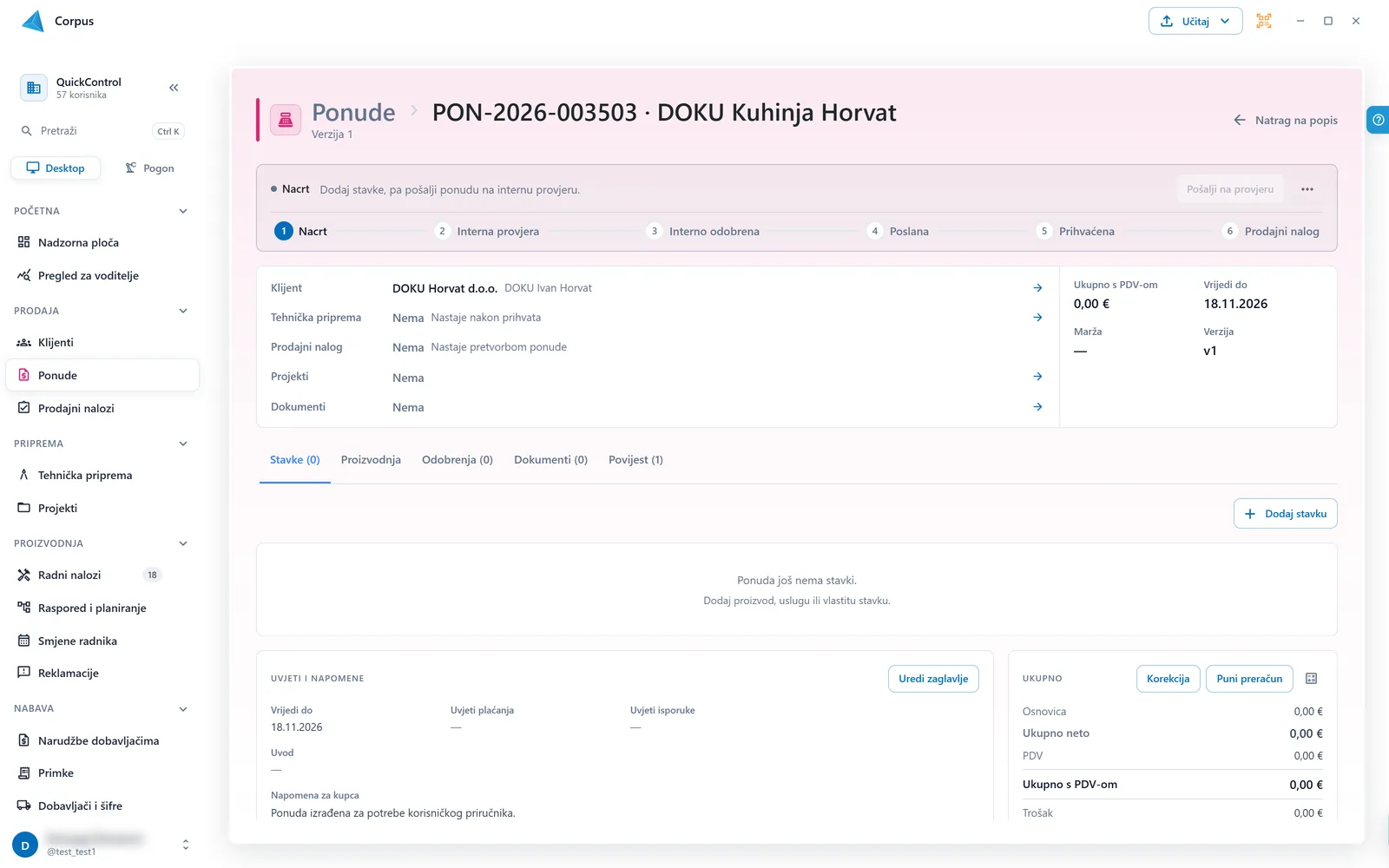
Task: Open Prodajni nalozi in sidebar
Action: coord(102,408)
